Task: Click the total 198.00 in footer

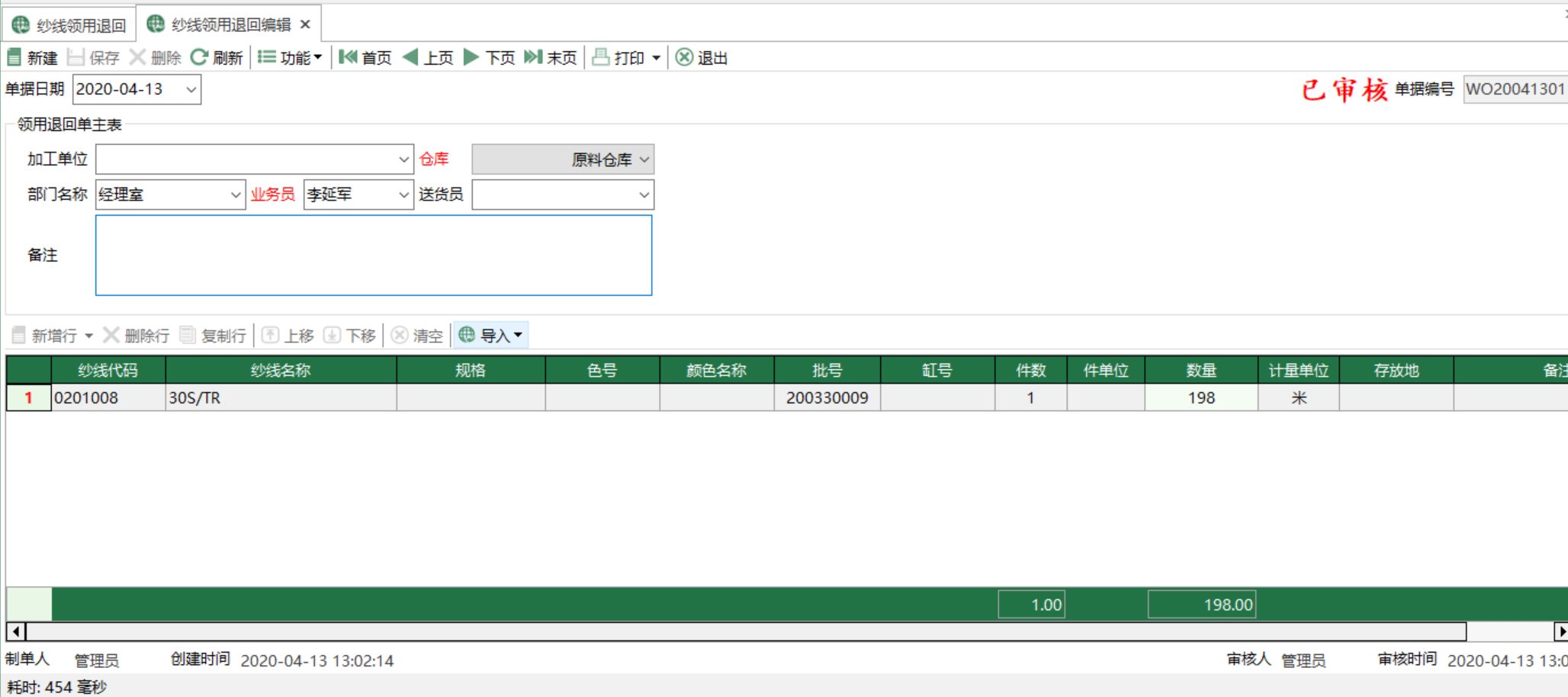Action: pos(1202,605)
